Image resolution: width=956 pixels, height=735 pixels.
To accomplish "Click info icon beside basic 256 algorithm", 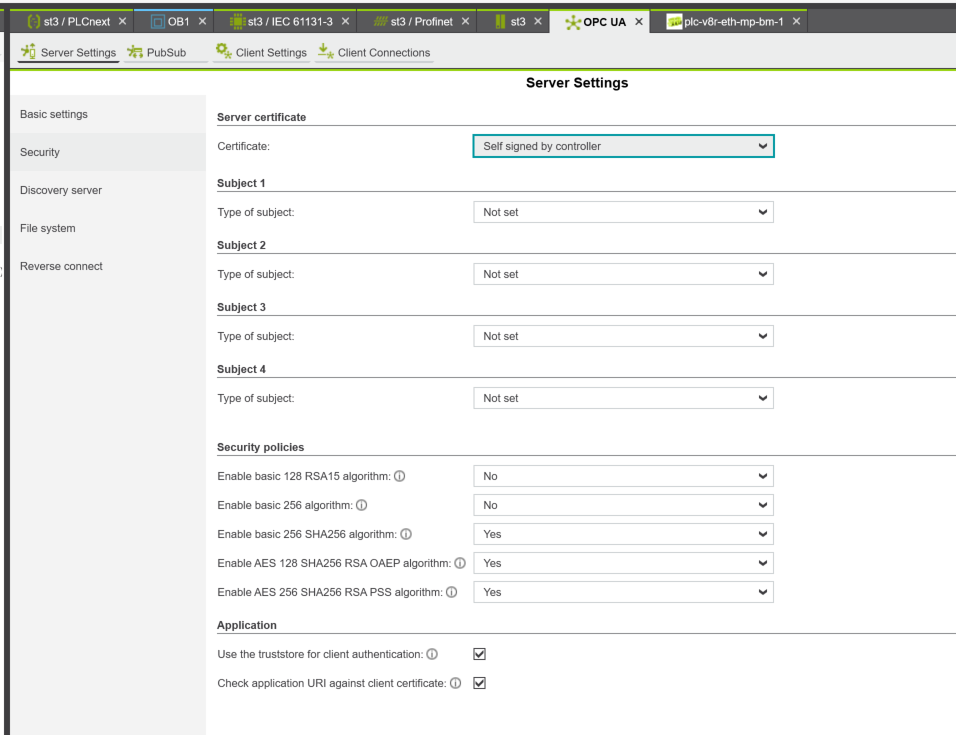I will [x=360, y=506].
